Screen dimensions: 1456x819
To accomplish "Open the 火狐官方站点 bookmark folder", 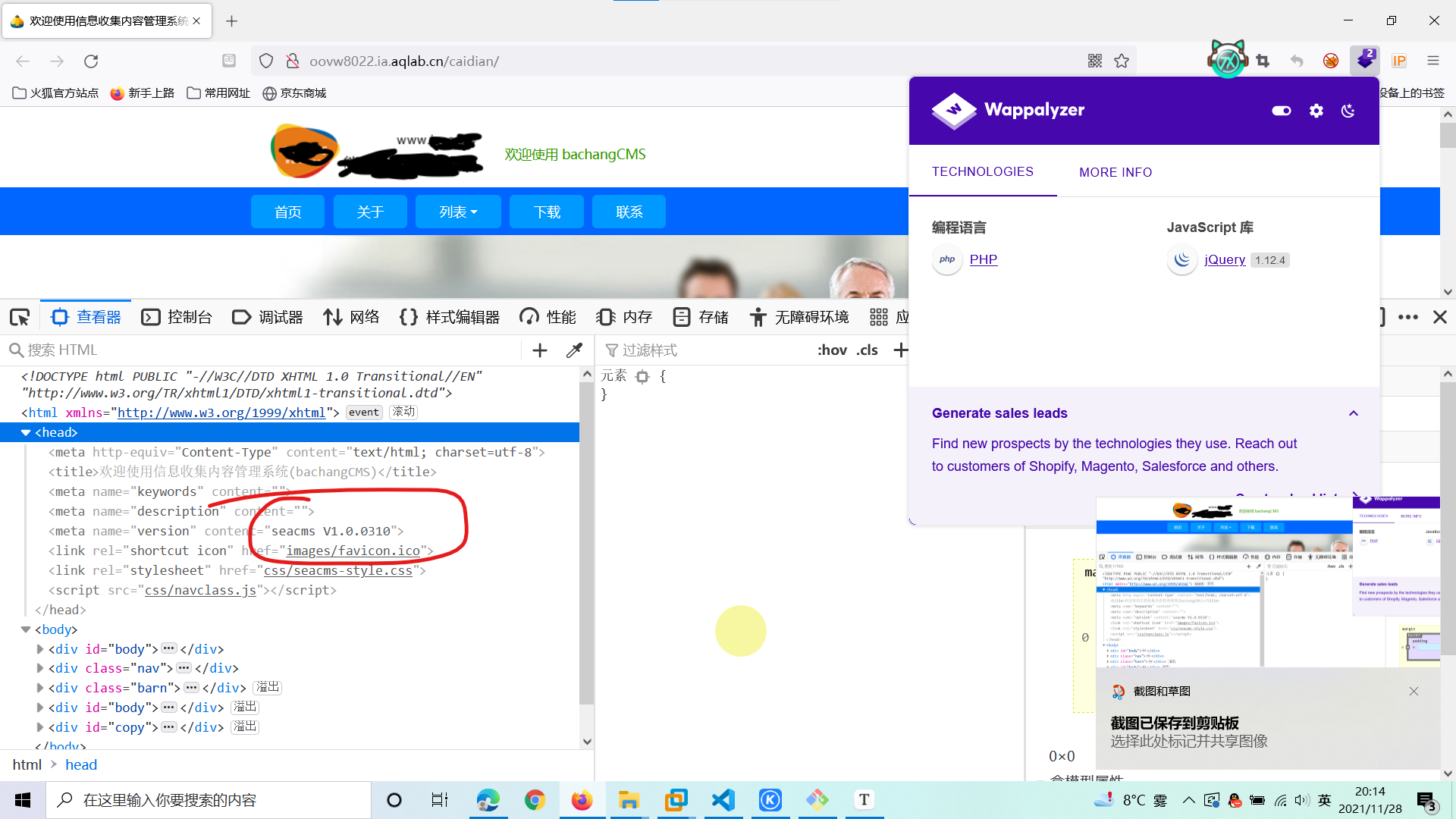I will (55, 93).
